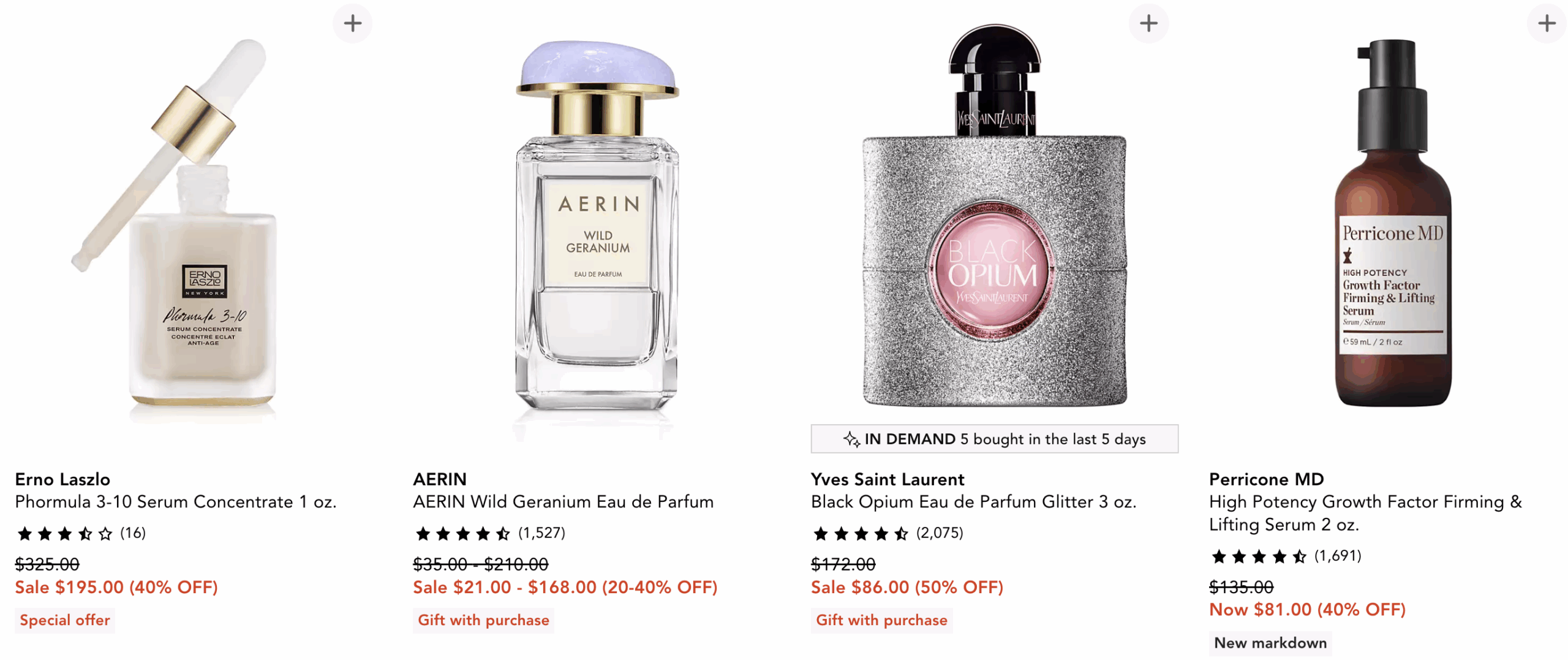
Task: Click High Potency Growth Factor Serum title
Action: pyautogui.click(x=1365, y=513)
